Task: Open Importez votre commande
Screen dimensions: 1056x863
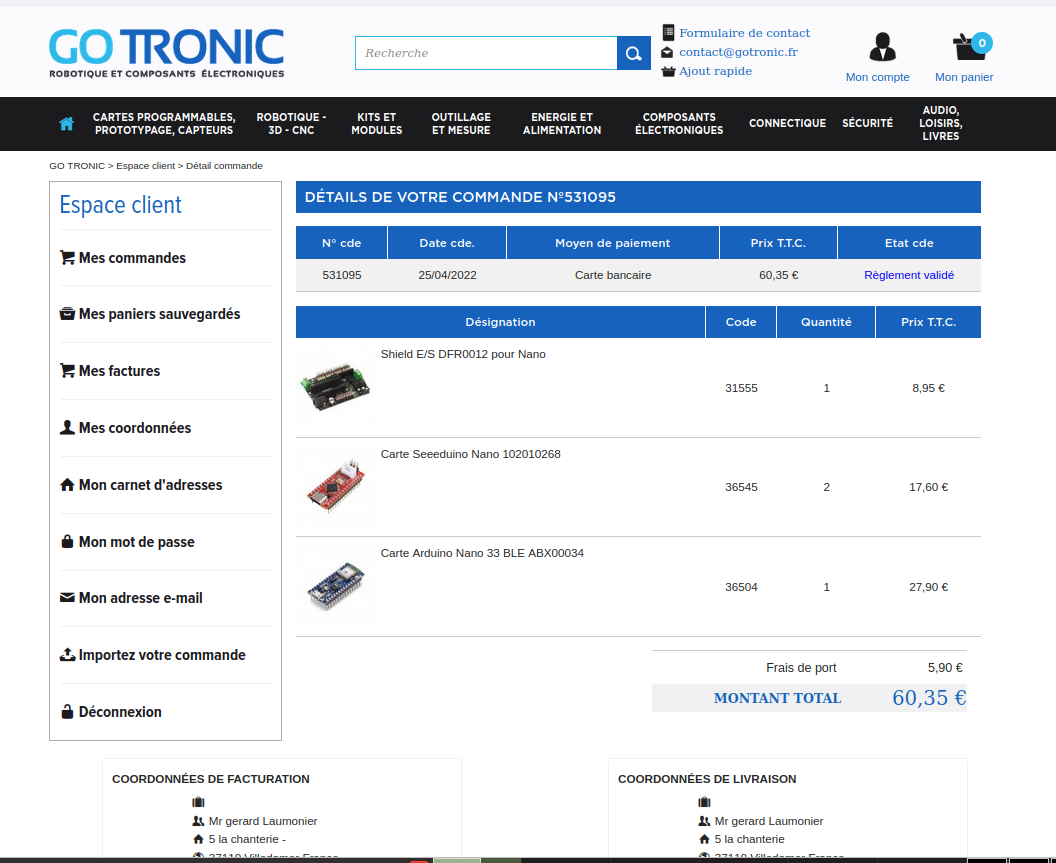Action: [162, 655]
